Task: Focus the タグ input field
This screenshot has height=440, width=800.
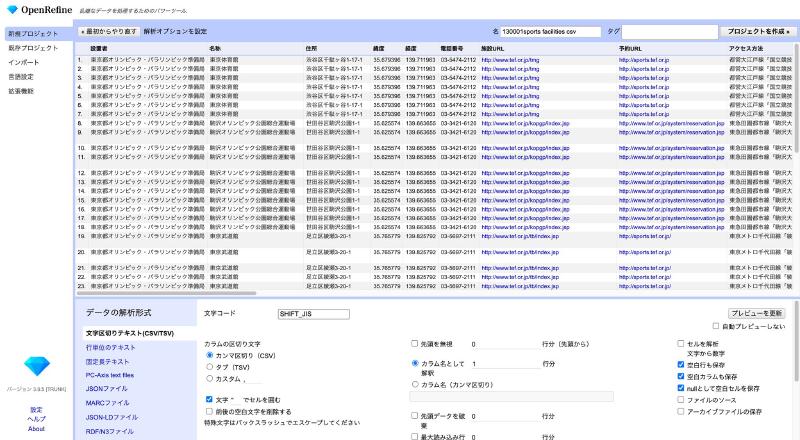Action: (669, 32)
